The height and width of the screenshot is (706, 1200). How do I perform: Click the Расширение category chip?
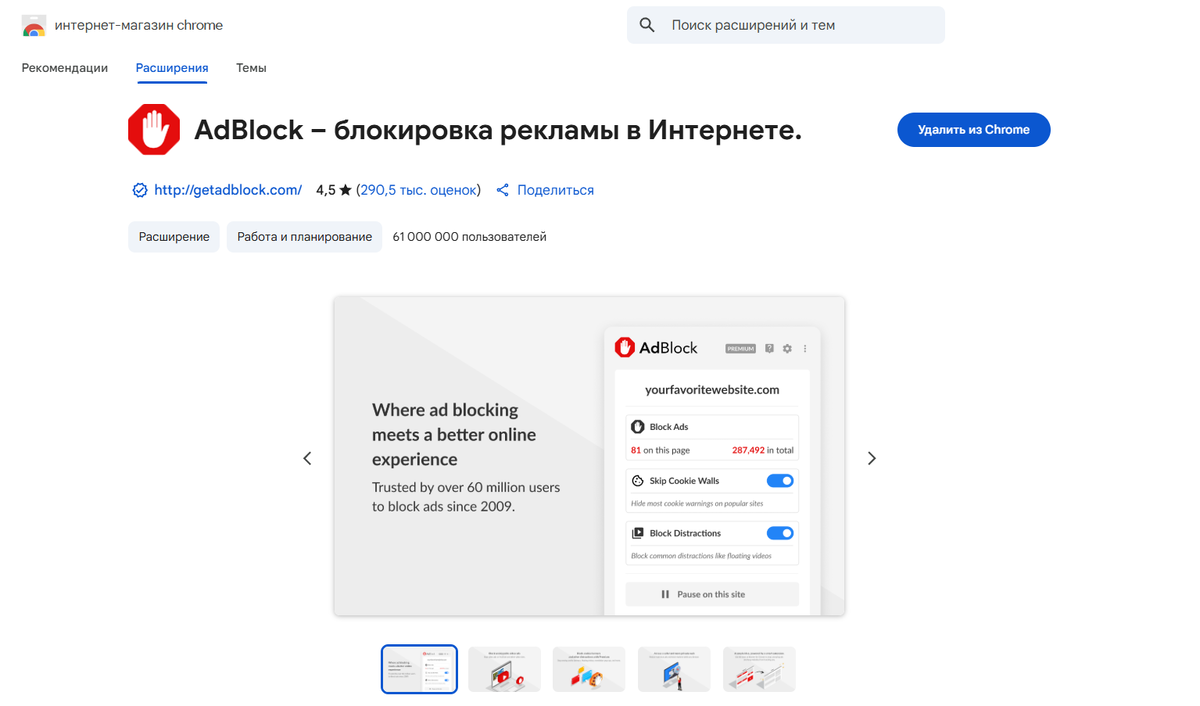(174, 237)
